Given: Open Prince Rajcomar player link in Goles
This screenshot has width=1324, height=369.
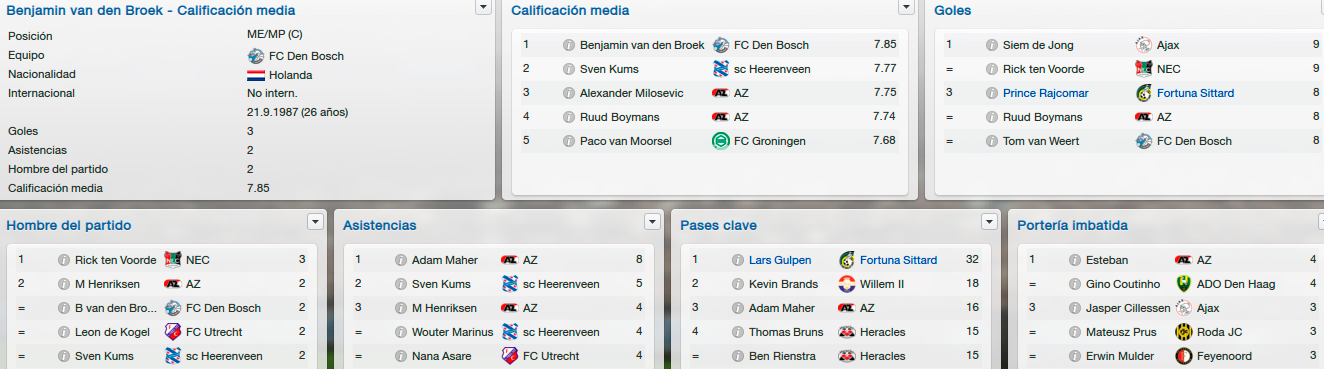Looking at the screenshot, I should coord(1046,93).
